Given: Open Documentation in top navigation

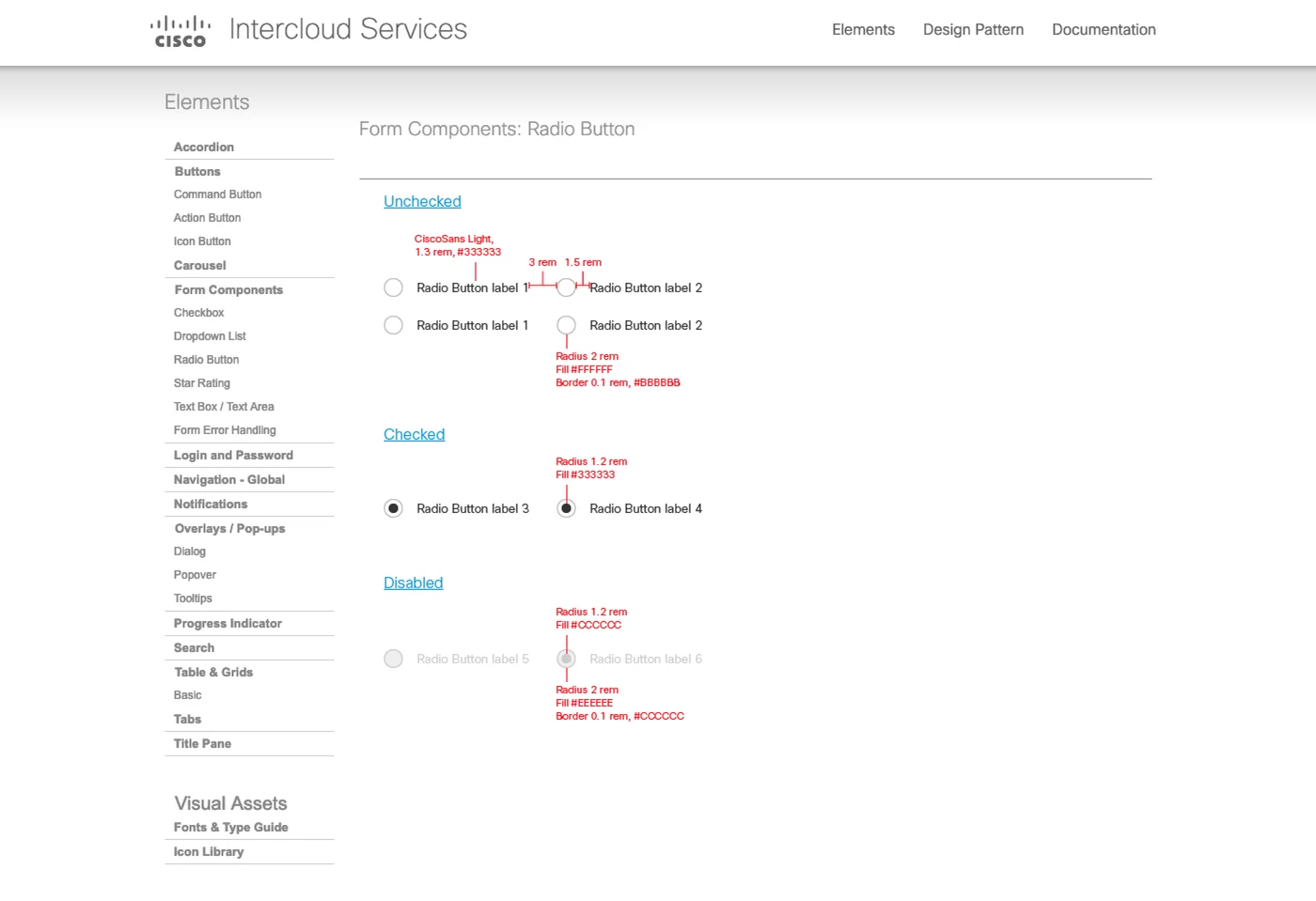Looking at the screenshot, I should (x=1104, y=29).
